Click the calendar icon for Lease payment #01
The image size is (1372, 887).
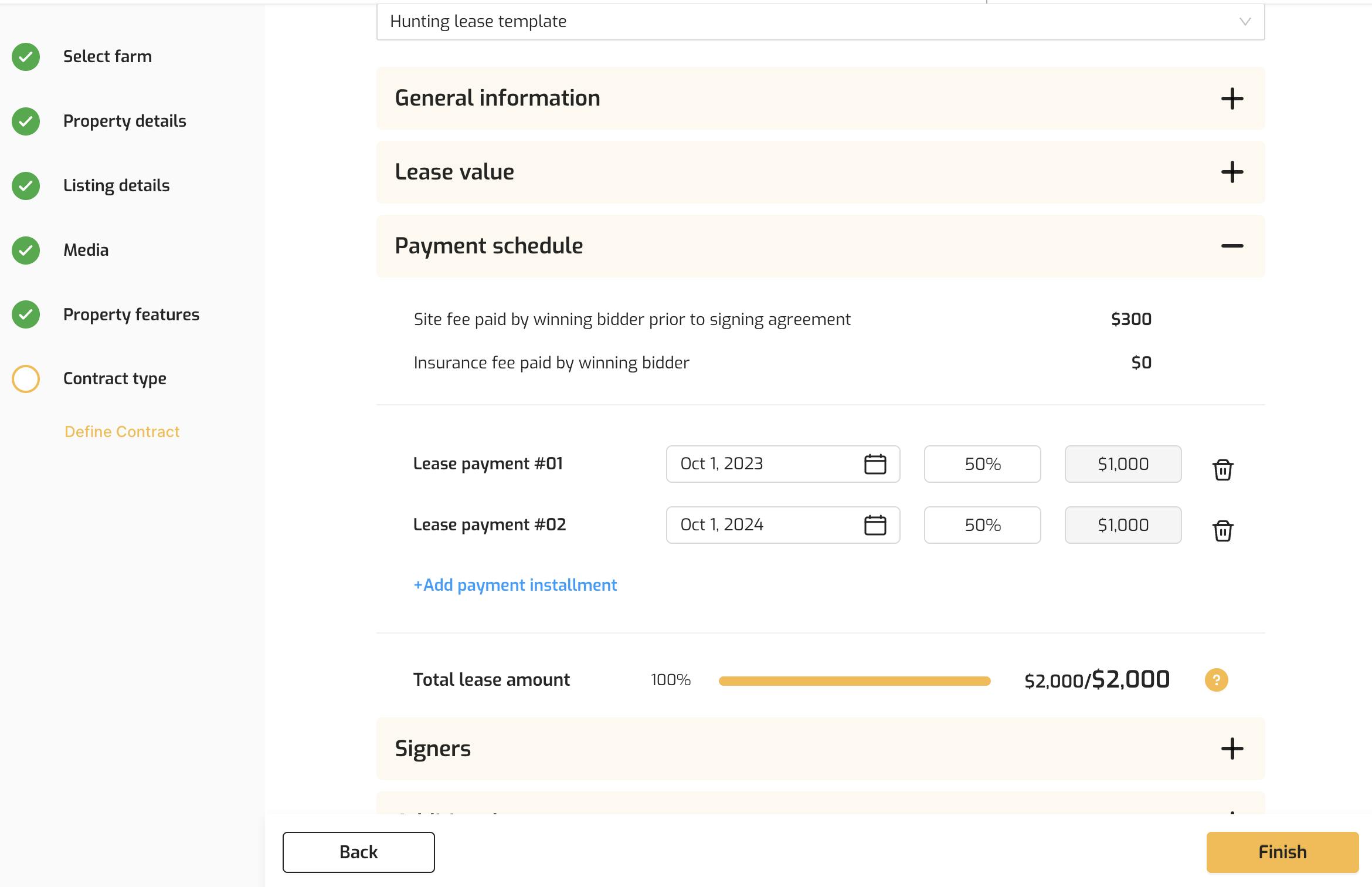point(874,463)
